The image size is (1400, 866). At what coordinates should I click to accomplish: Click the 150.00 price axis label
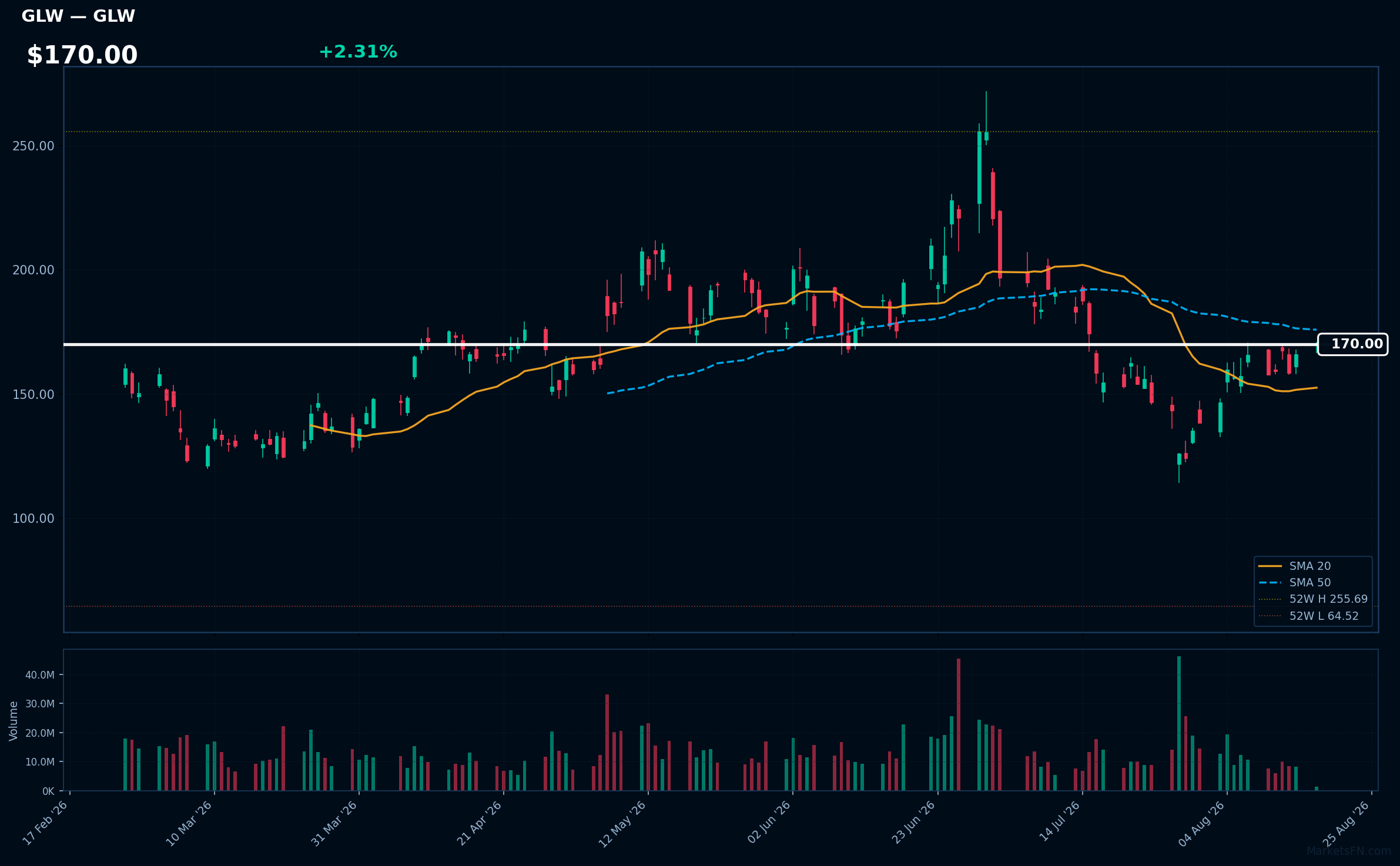pyautogui.click(x=34, y=394)
